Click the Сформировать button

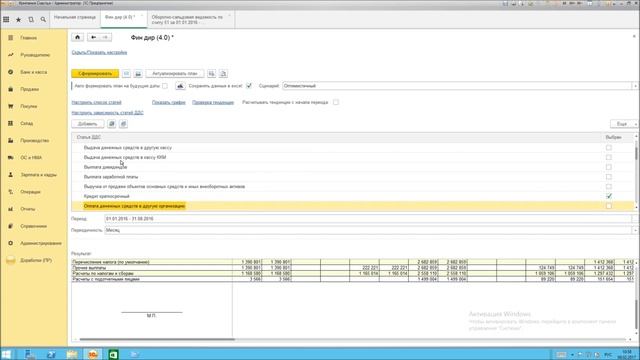[95, 73]
